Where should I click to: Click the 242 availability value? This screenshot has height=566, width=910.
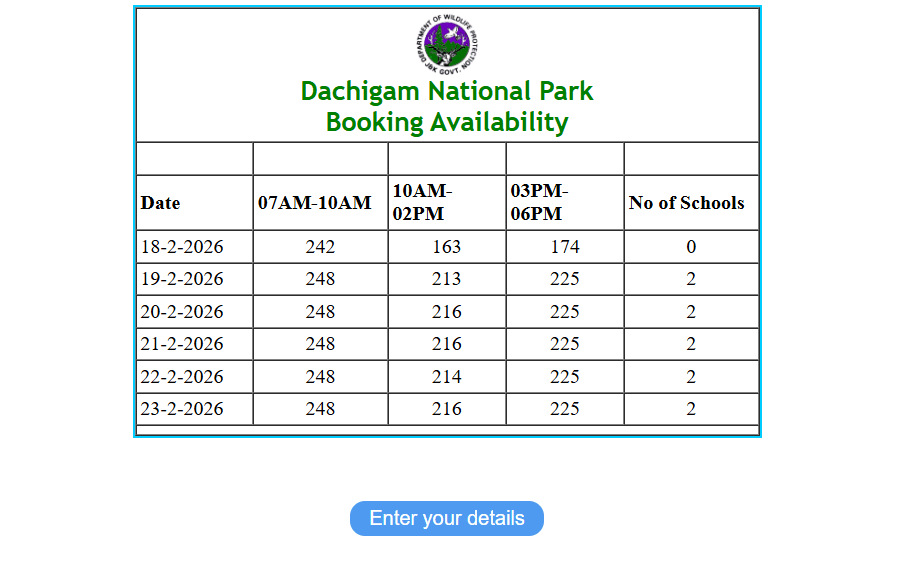320,247
